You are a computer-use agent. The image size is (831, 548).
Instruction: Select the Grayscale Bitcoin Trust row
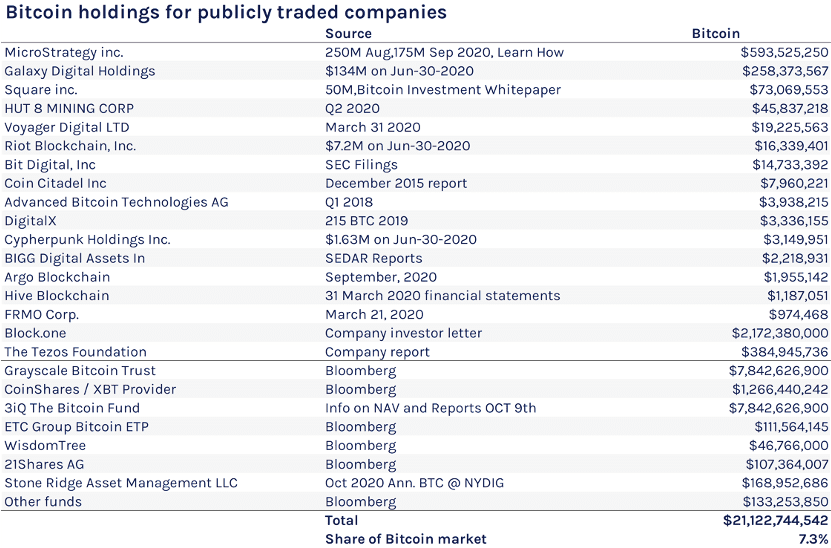tap(416, 370)
